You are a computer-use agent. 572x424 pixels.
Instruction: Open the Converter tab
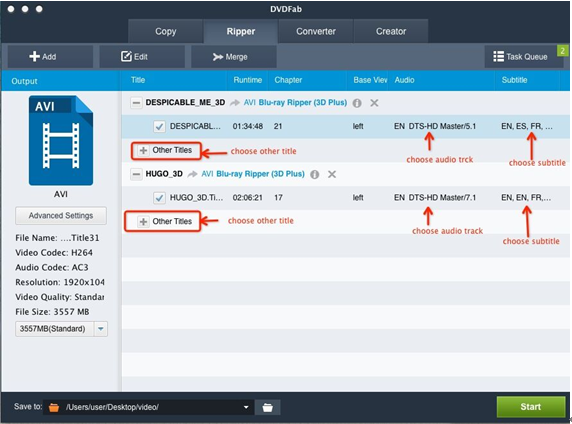point(316,31)
